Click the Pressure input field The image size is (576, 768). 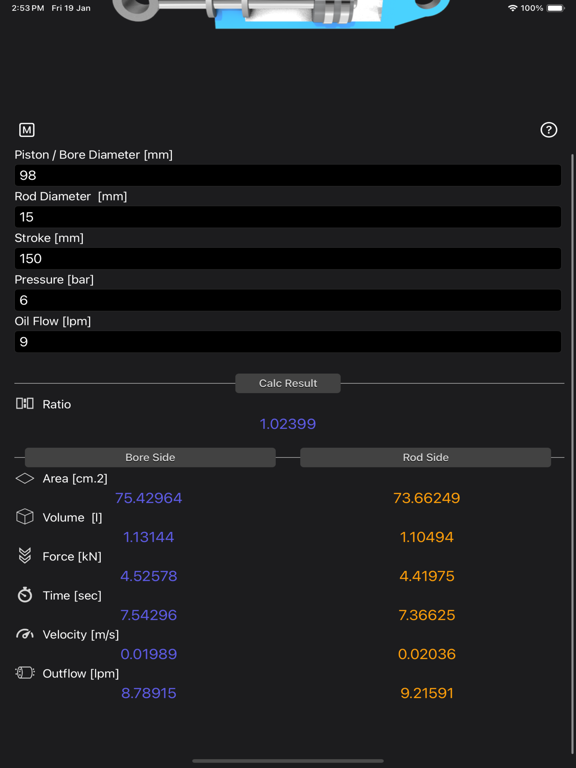288,300
